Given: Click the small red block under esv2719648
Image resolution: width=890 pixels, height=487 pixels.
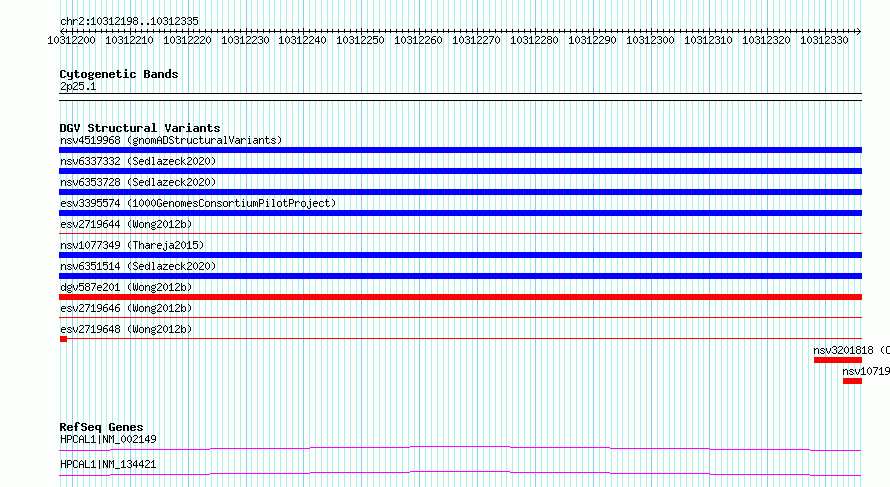Looking at the screenshot, I should click(x=64, y=339).
